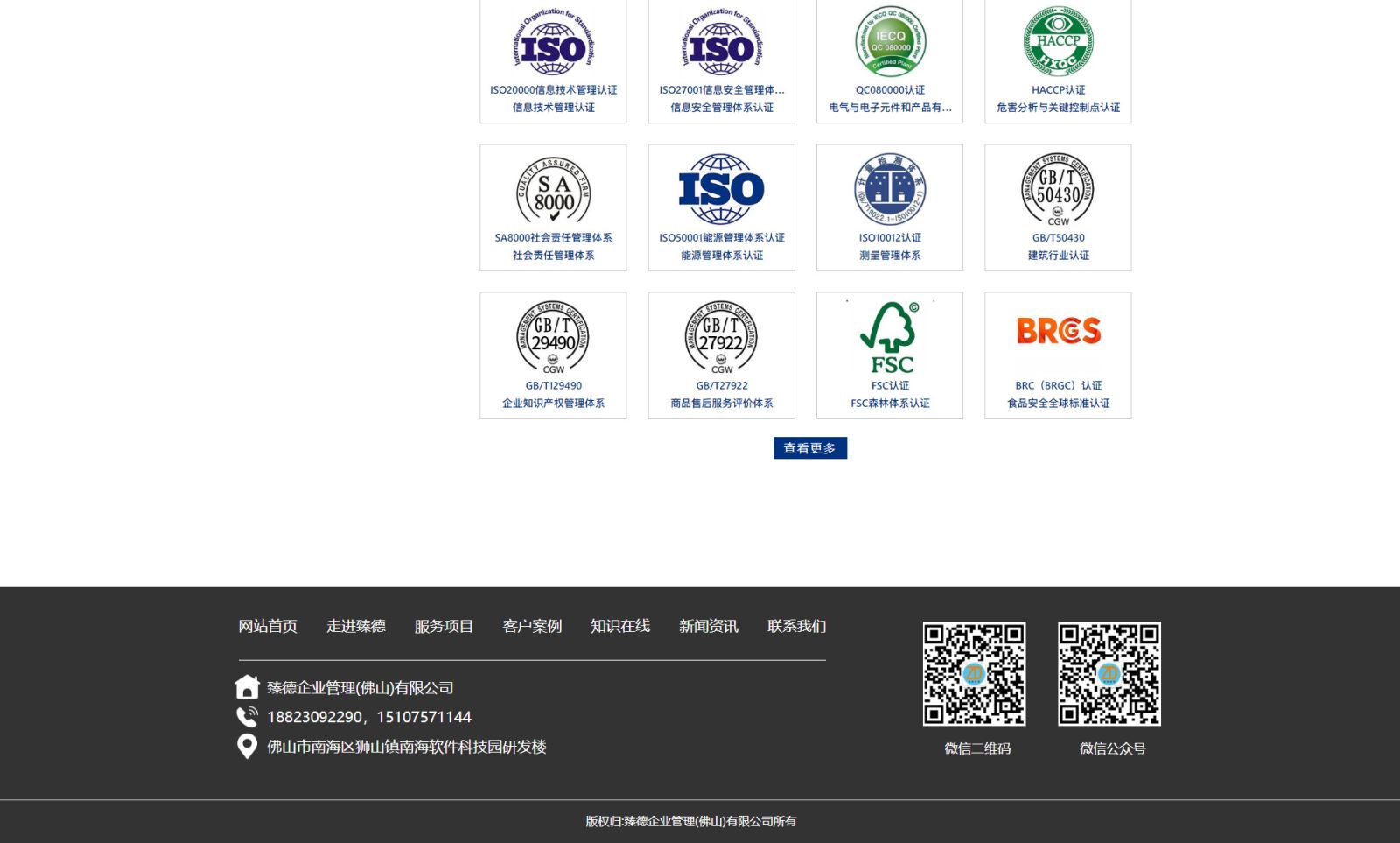The image size is (1400, 843).
Task: Click 信息安全管理体系认证 subtitle text
Action: pyautogui.click(x=722, y=108)
